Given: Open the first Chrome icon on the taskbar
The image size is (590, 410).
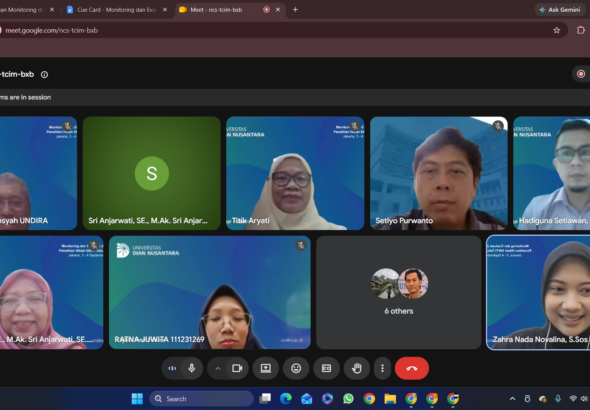Looking at the screenshot, I should tap(369, 399).
